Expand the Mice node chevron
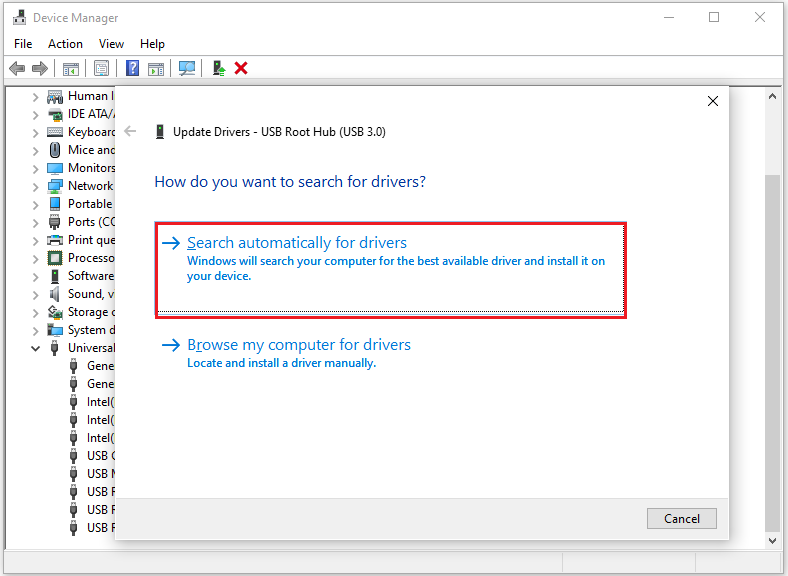This screenshot has width=788, height=576. 35,150
